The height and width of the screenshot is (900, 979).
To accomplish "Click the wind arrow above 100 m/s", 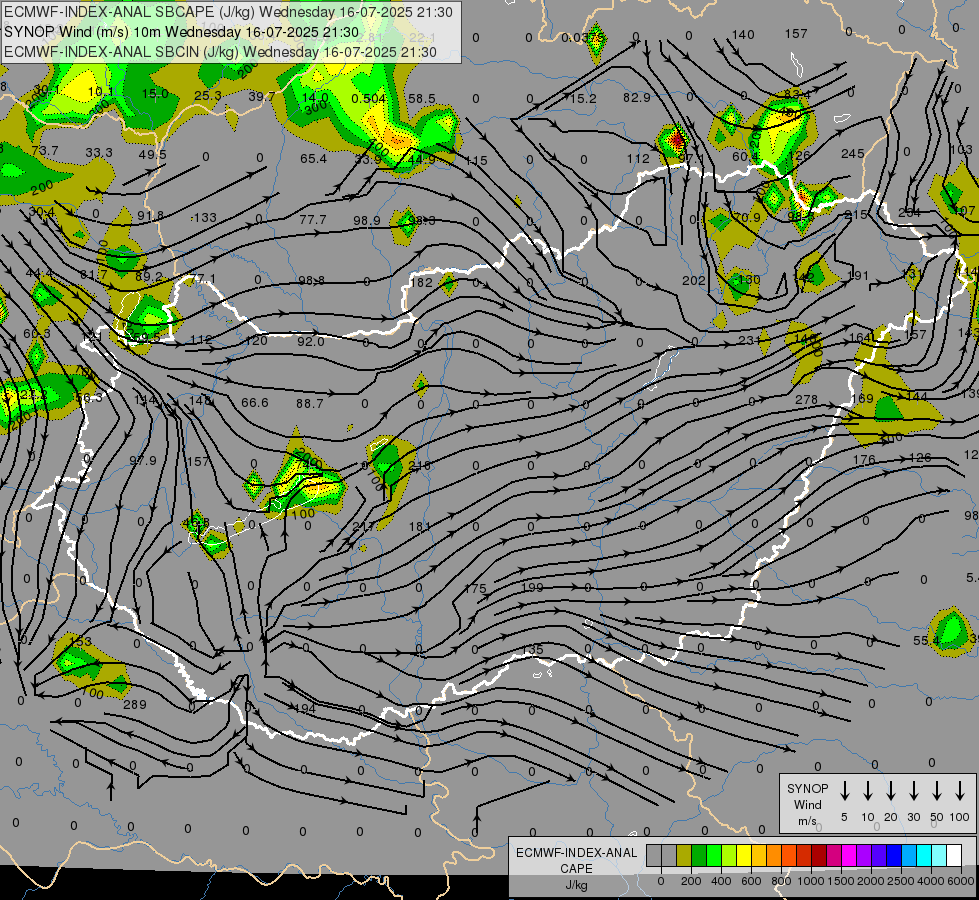I will [960, 791].
